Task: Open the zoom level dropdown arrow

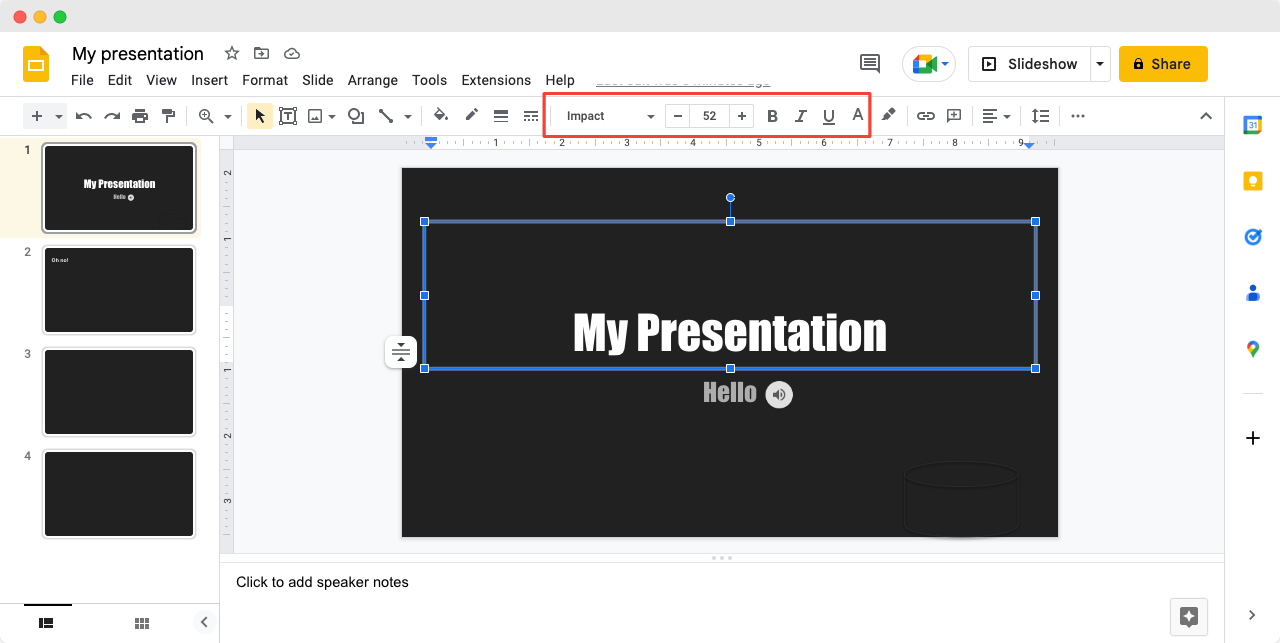Action: pyautogui.click(x=228, y=116)
